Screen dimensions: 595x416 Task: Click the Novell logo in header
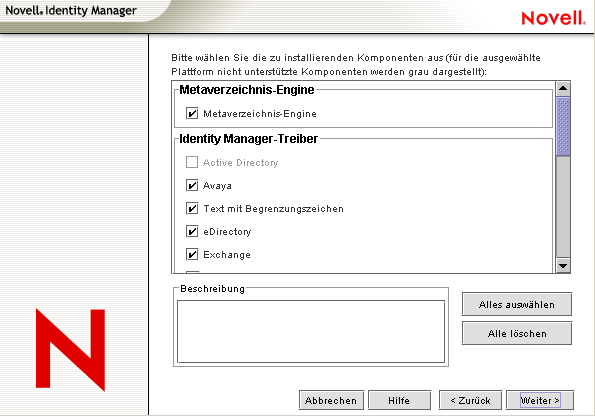[553, 18]
